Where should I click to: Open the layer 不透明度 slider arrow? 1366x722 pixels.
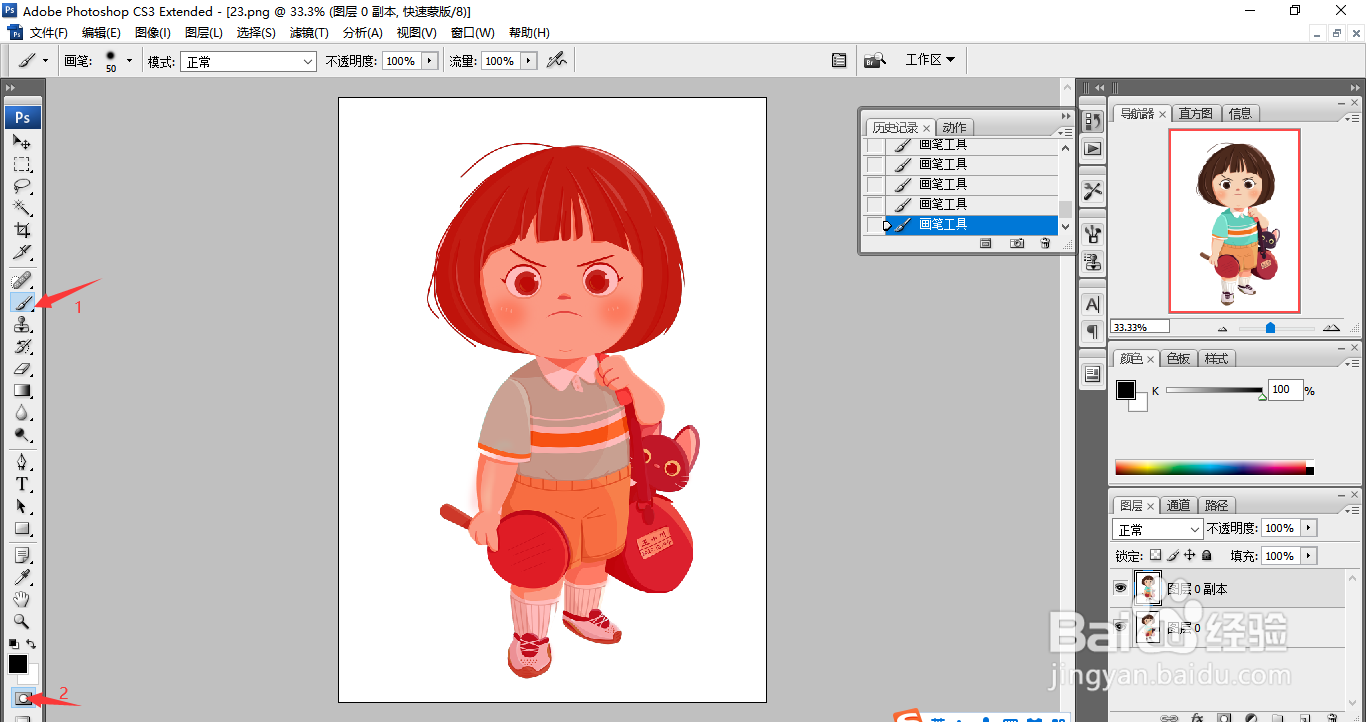(x=1310, y=528)
